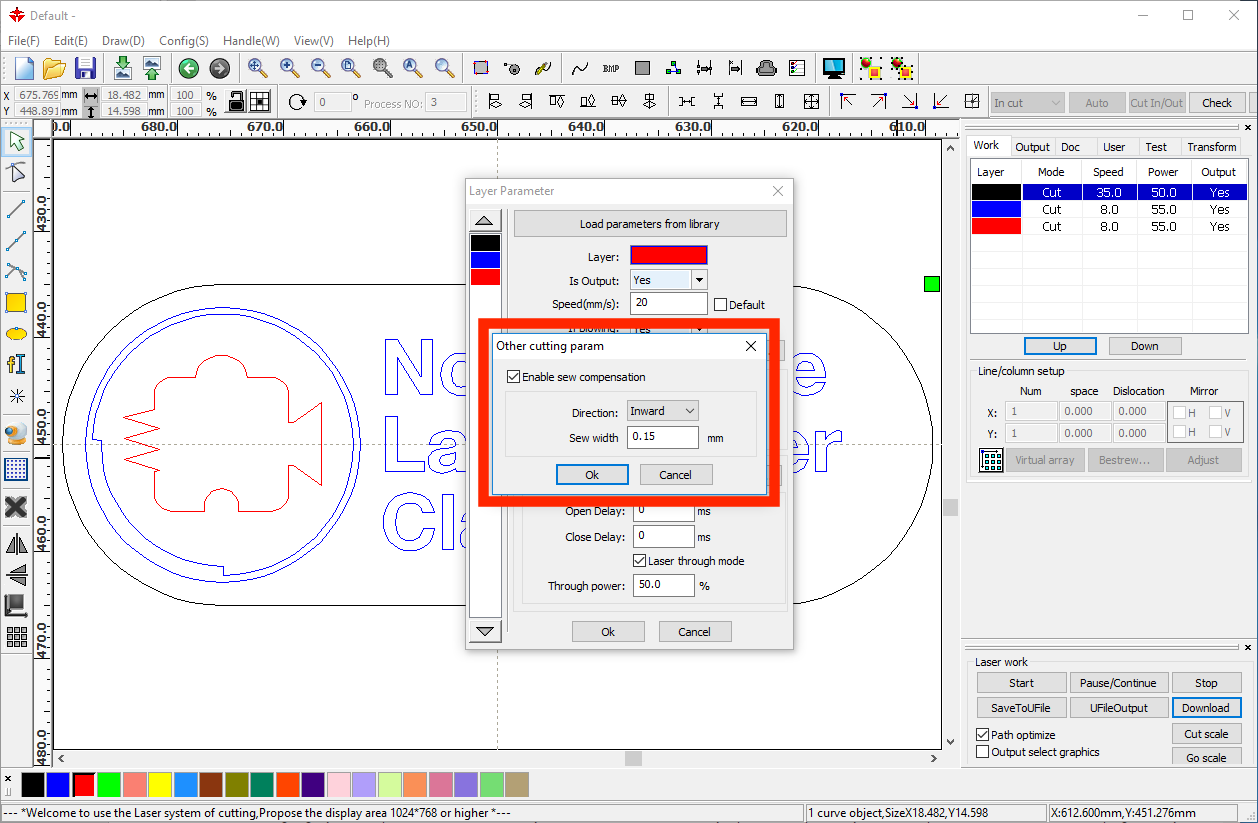Click the text tool icon in left toolbar
Screen dimensions: 1258x823
(16, 364)
